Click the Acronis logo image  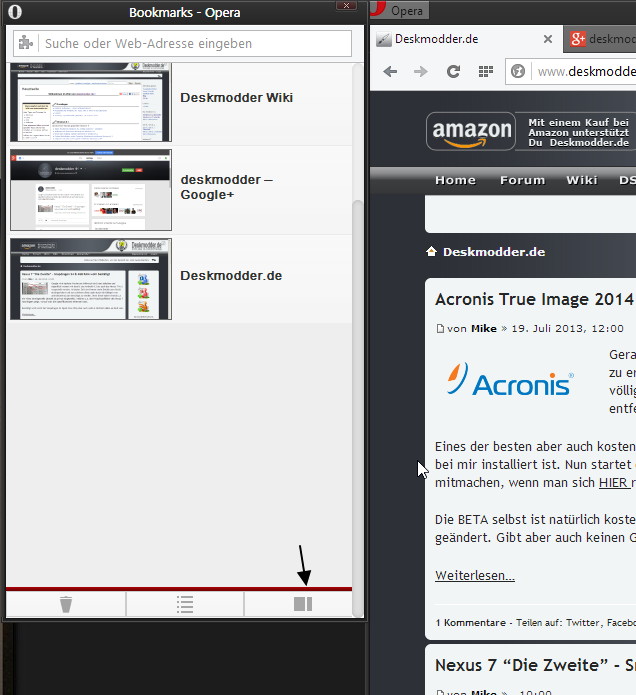[x=510, y=380]
